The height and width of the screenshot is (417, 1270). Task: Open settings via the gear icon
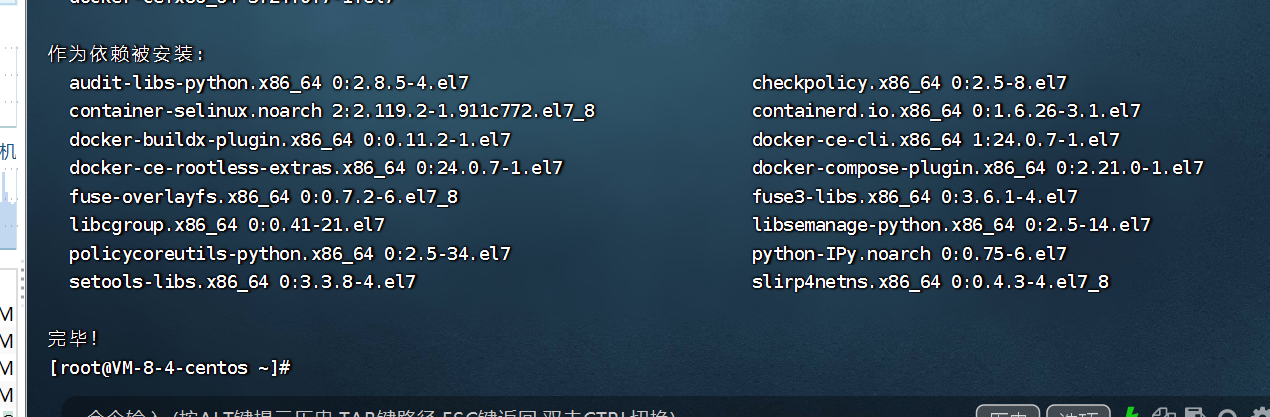1257,412
